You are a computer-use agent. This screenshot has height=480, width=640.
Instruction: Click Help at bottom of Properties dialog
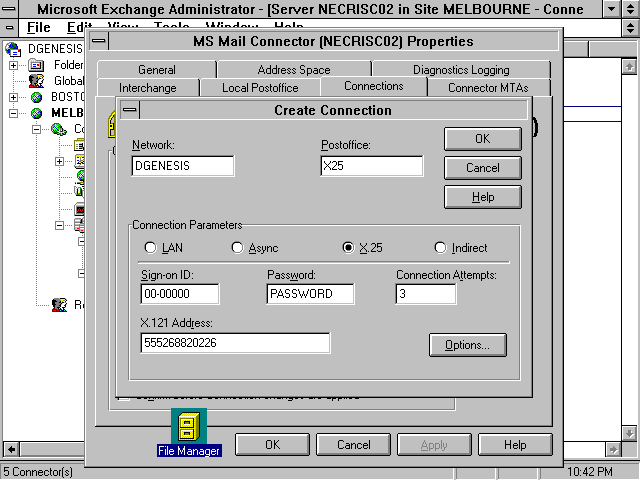click(x=515, y=444)
